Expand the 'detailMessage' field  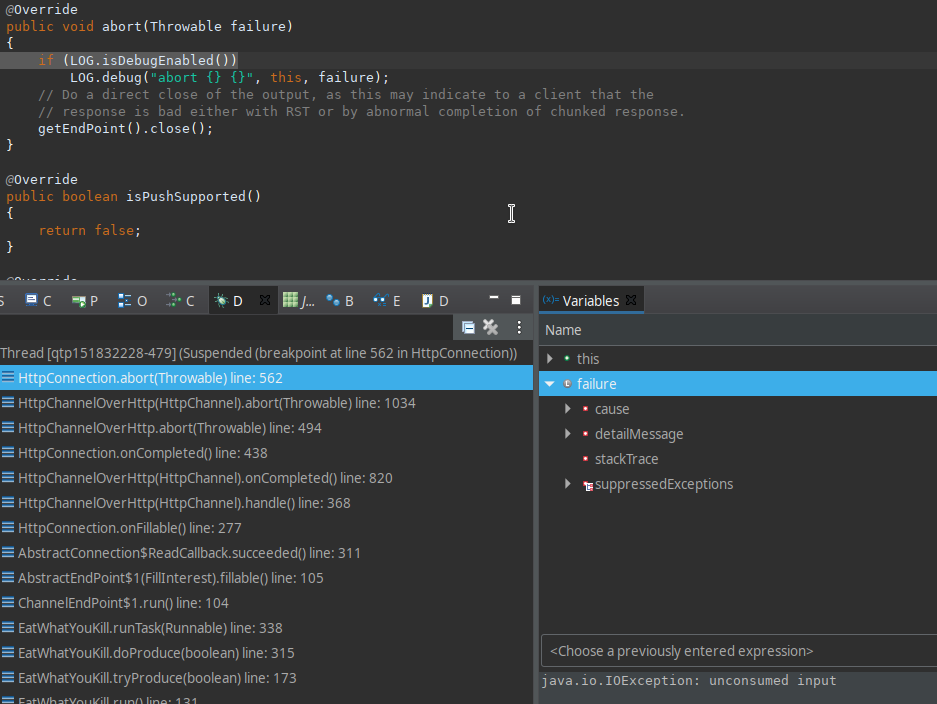click(568, 434)
